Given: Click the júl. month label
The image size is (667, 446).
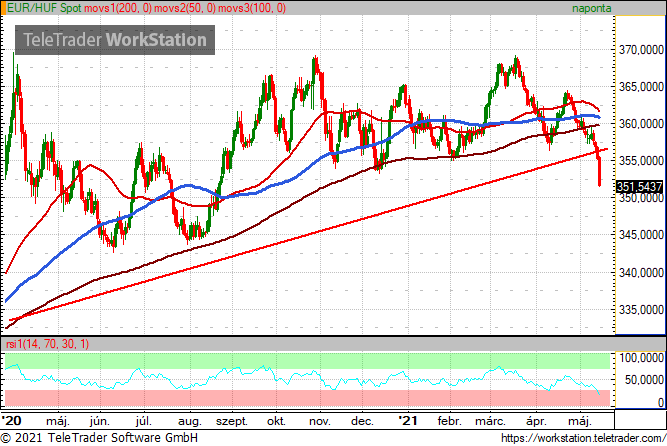Looking at the screenshot, I should (144, 421).
